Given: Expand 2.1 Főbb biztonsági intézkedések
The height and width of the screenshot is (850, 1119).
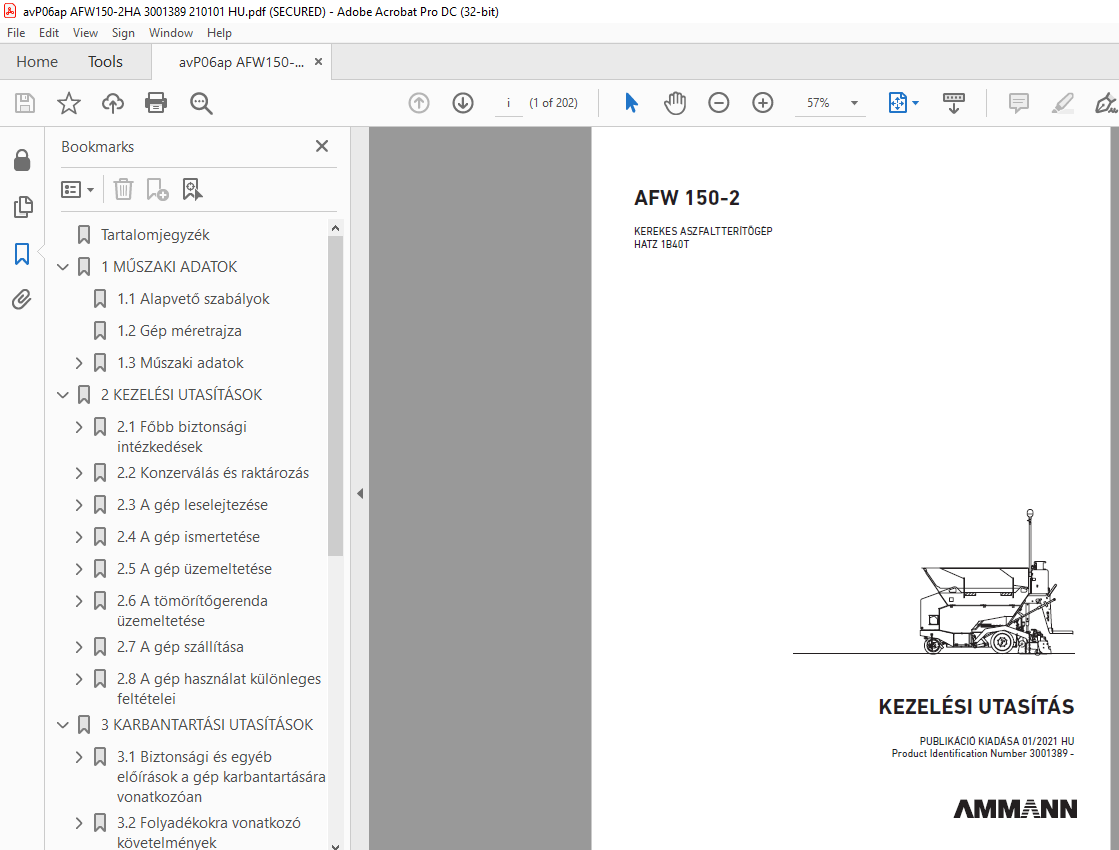Looking at the screenshot, I should pos(79,427).
